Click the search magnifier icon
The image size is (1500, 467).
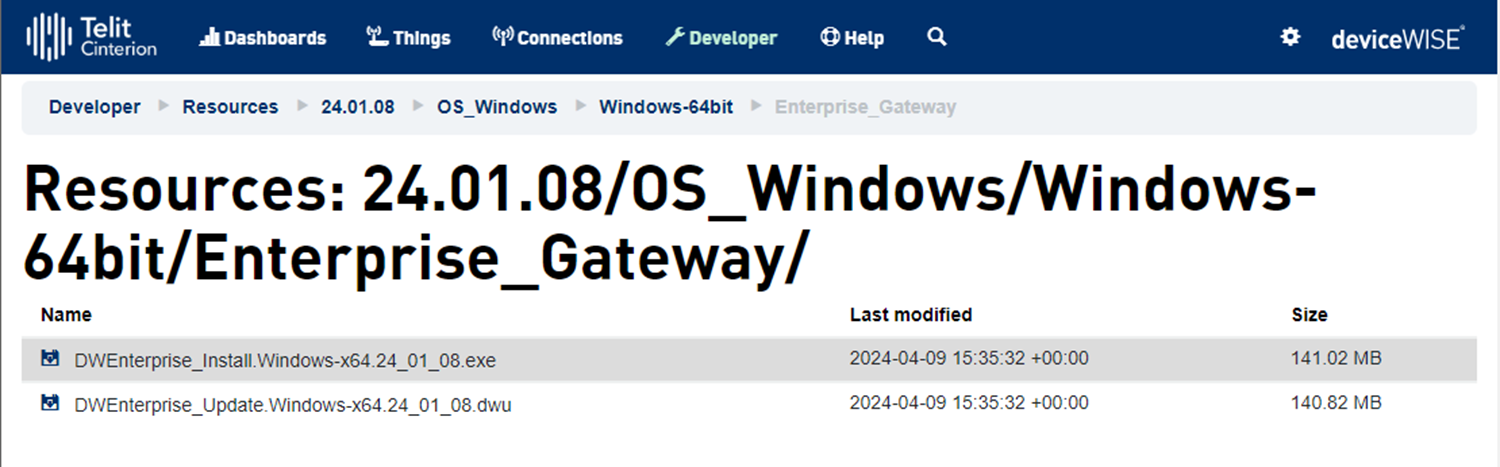point(936,37)
